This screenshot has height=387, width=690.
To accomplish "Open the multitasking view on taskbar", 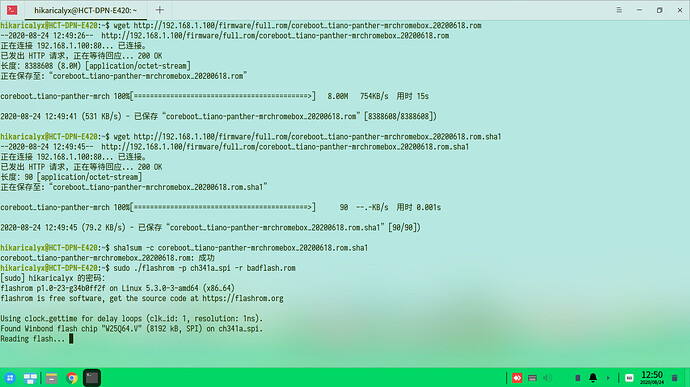I will (x=30, y=378).
